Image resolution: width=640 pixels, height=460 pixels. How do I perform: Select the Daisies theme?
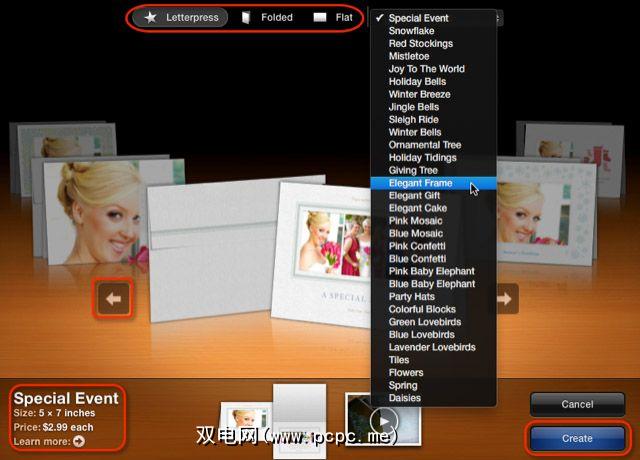pos(433,398)
